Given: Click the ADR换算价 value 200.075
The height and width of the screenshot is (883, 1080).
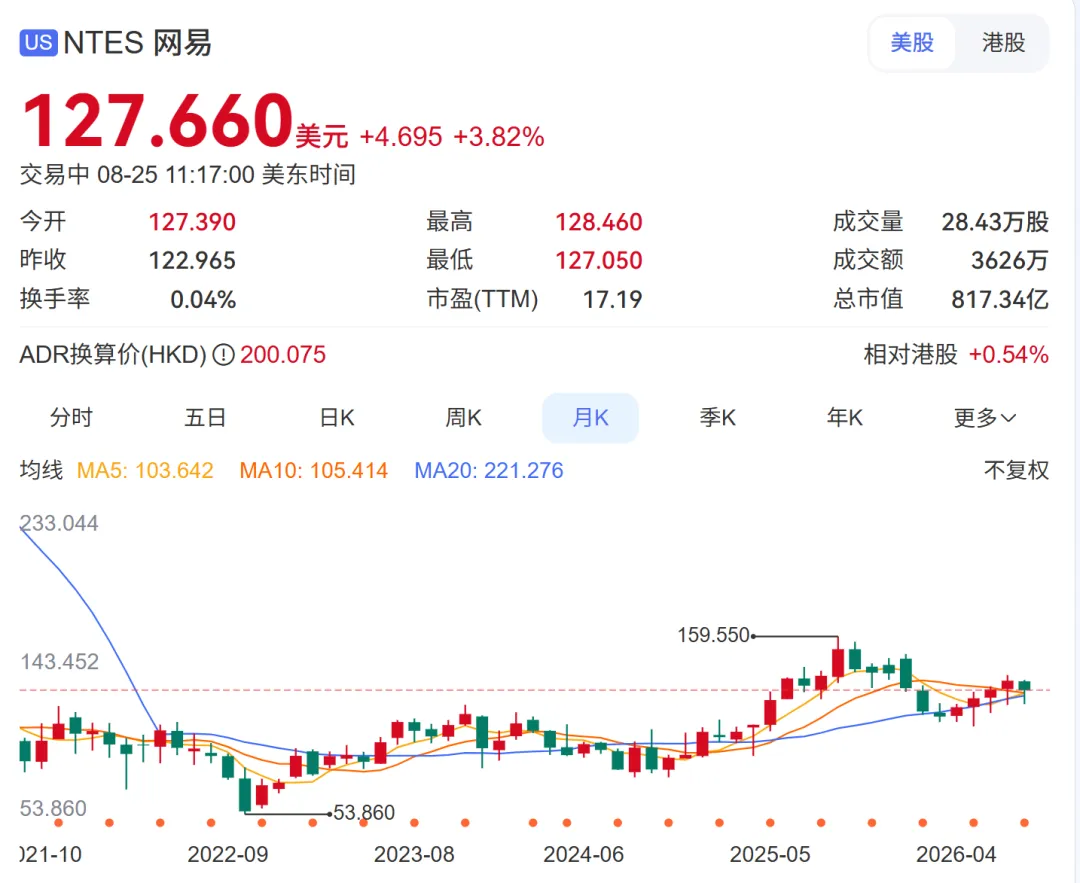Looking at the screenshot, I should (282, 355).
